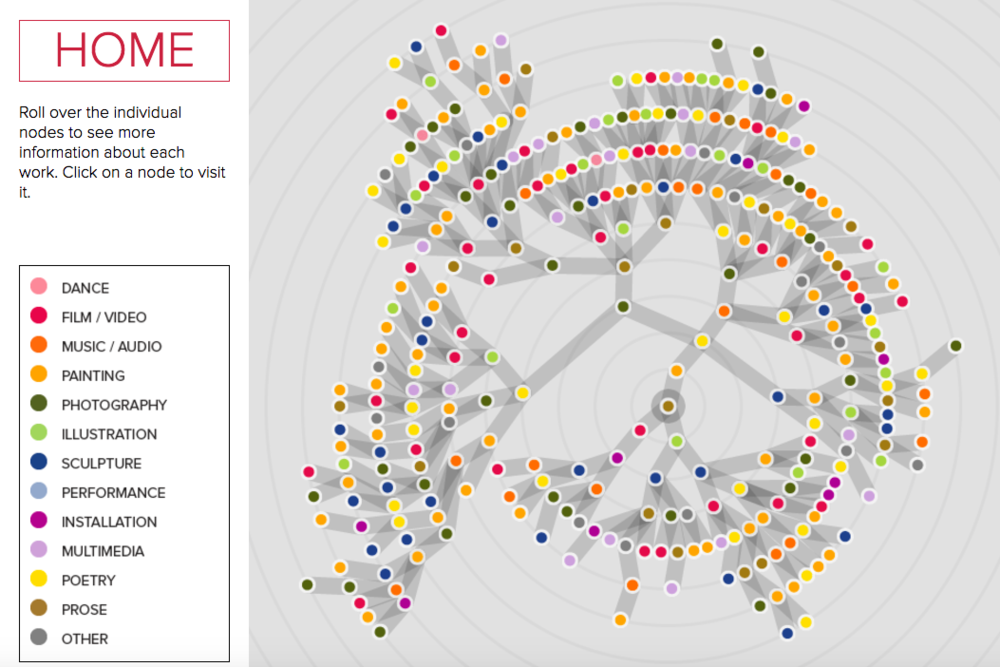Click the DANCE label text
The width and height of the screenshot is (1000, 667).
[85, 288]
